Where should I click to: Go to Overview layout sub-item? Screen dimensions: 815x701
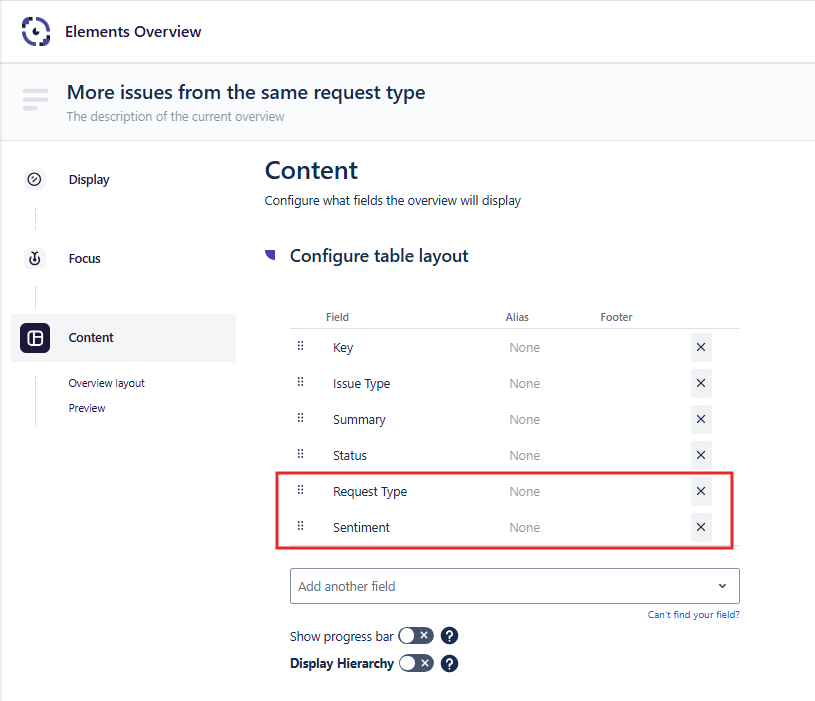tap(106, 383)
